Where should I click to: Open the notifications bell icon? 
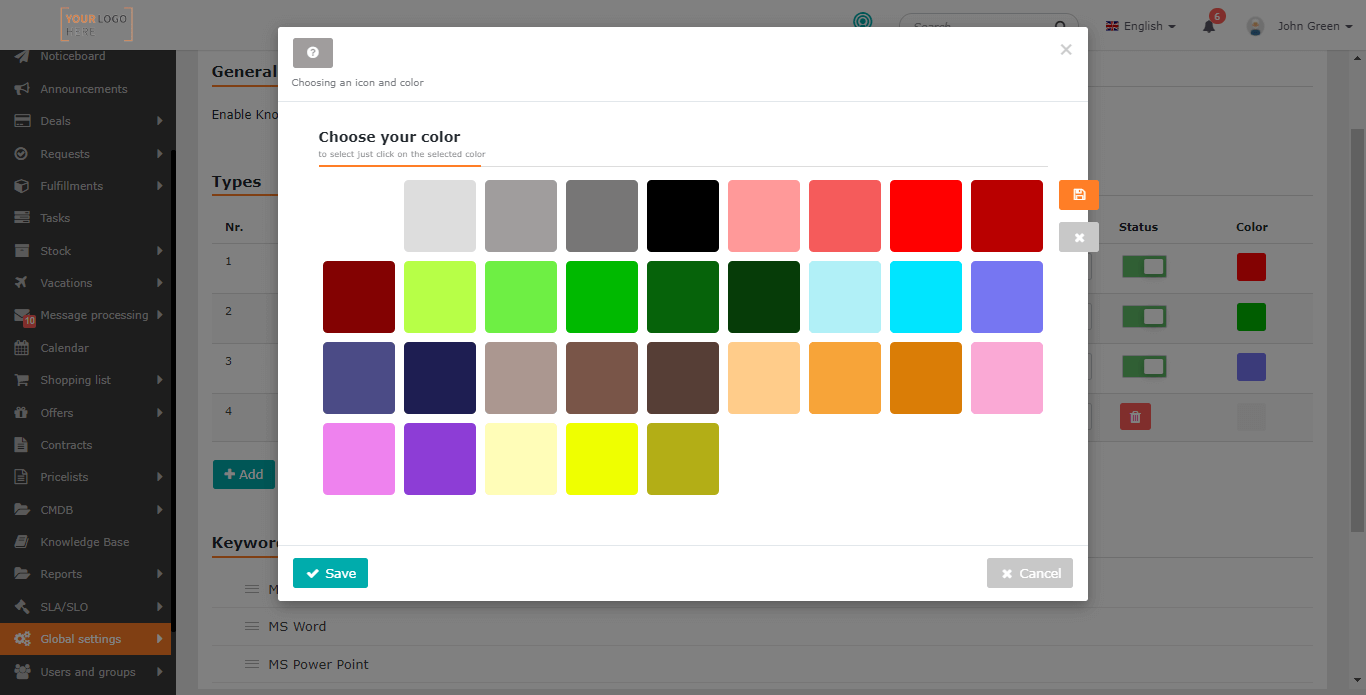[1209, 27]
